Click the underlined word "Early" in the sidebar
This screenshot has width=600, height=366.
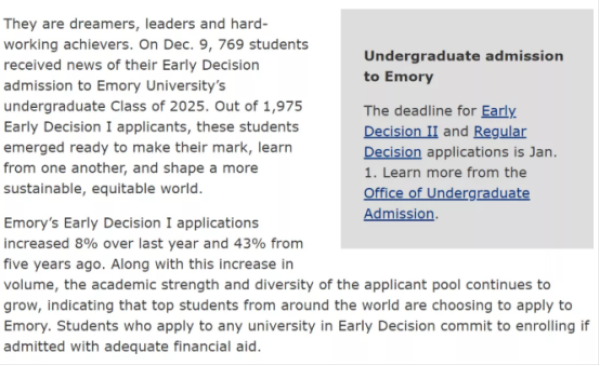pos(499,111)
